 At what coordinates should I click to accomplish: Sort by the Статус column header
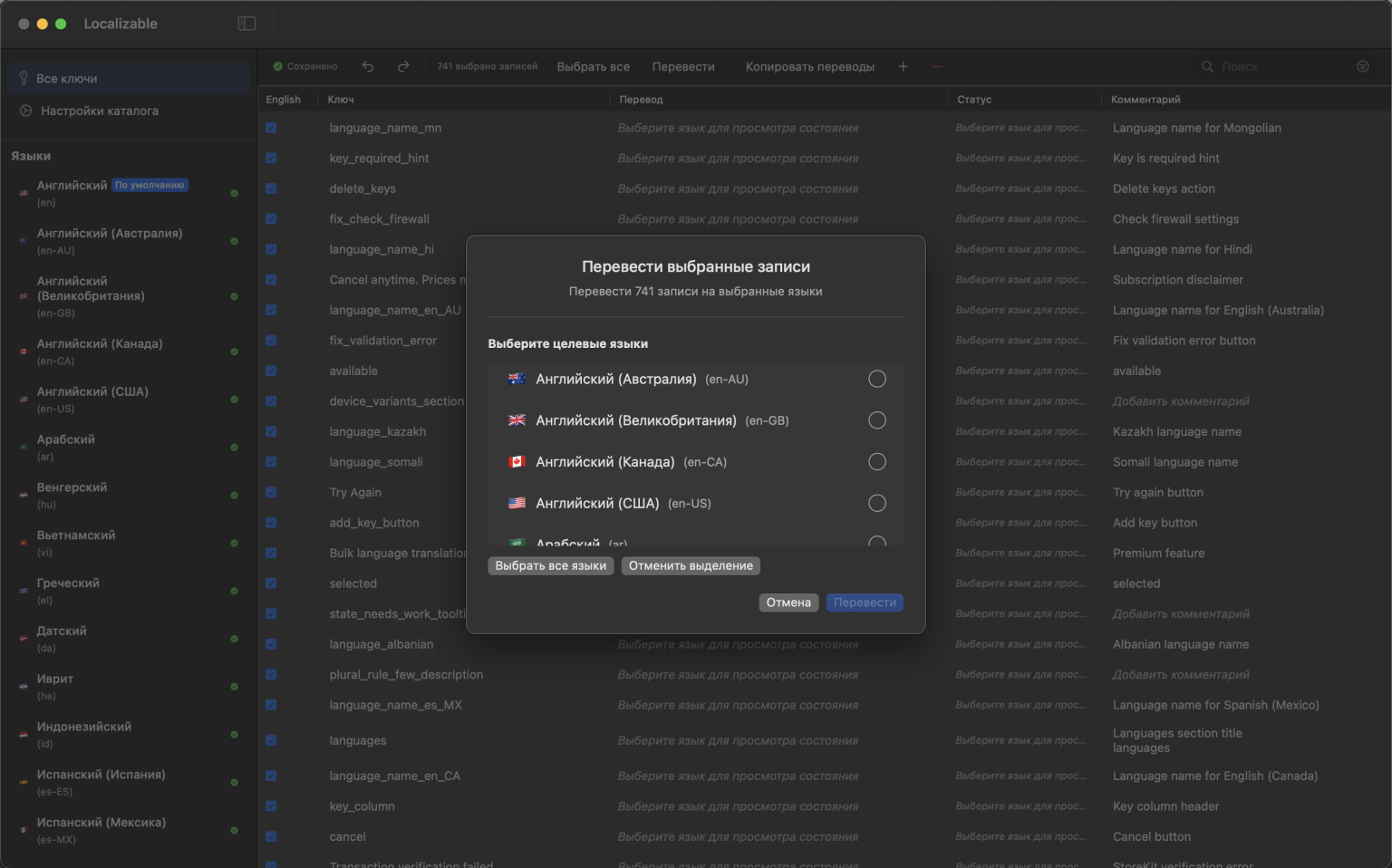[x=974, y=100]
